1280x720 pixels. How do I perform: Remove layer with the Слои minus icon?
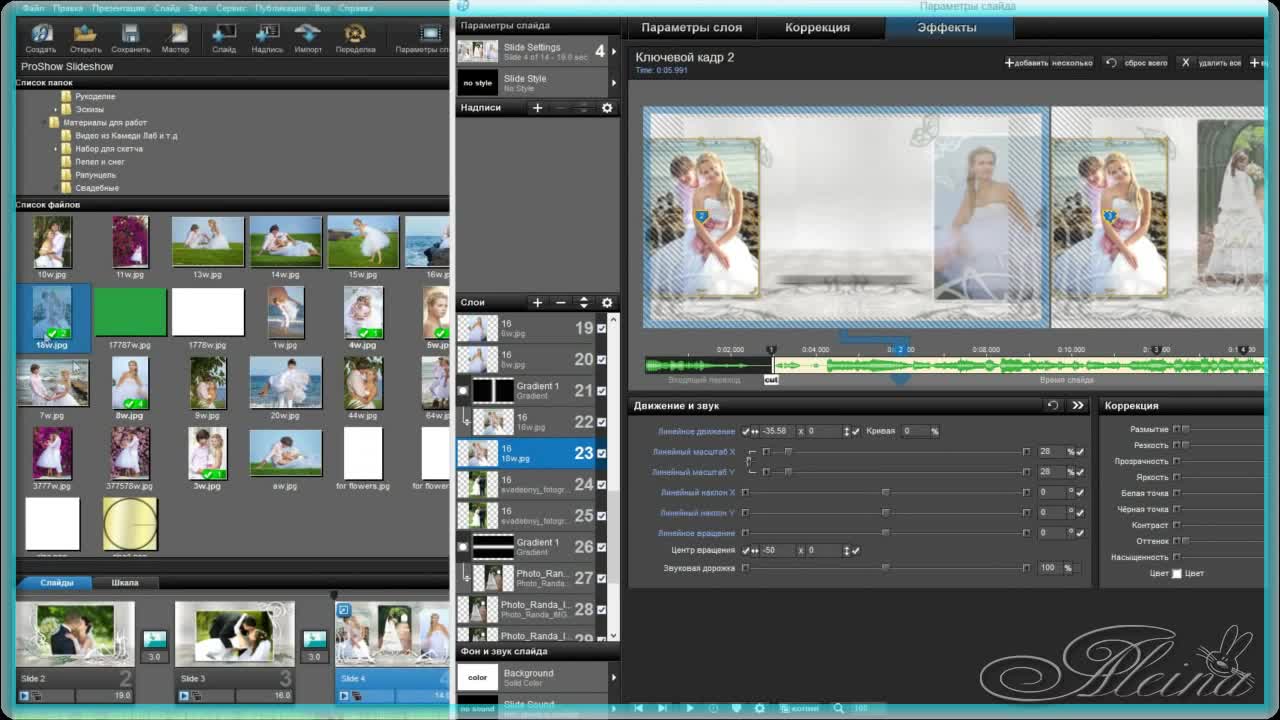[560, 303]
